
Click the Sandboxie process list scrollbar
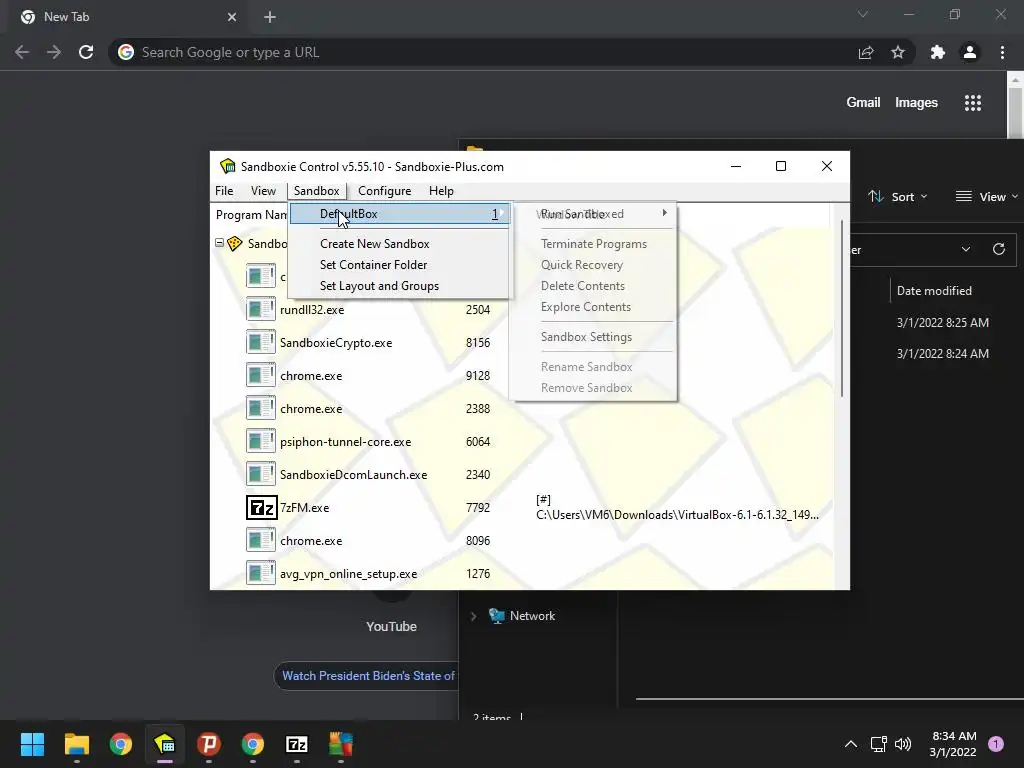click(x=842, y=309)
